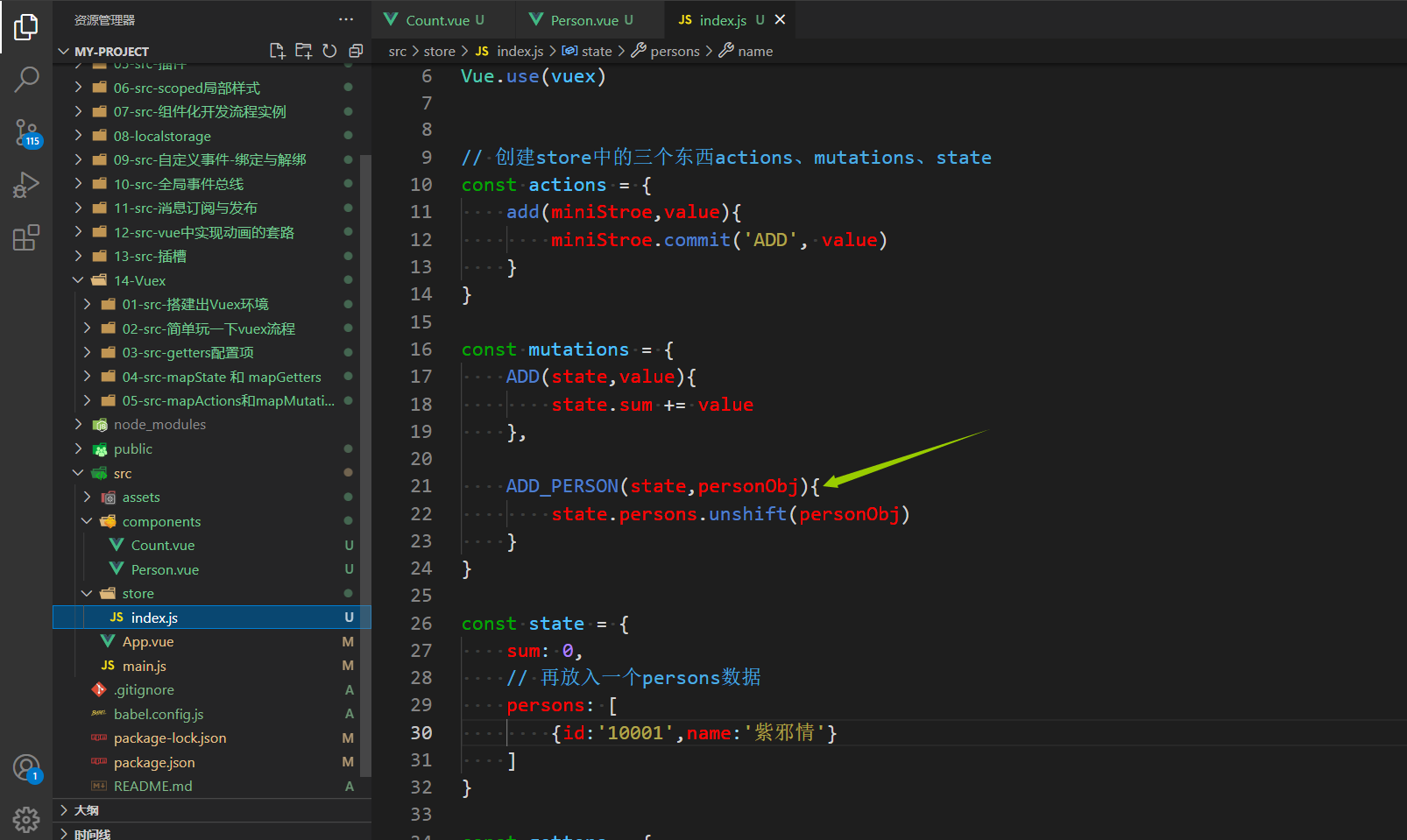This screenshot has height=840, width=1407.
Task: Open Source Control view with 115 badge
Action: coord(26,133)
